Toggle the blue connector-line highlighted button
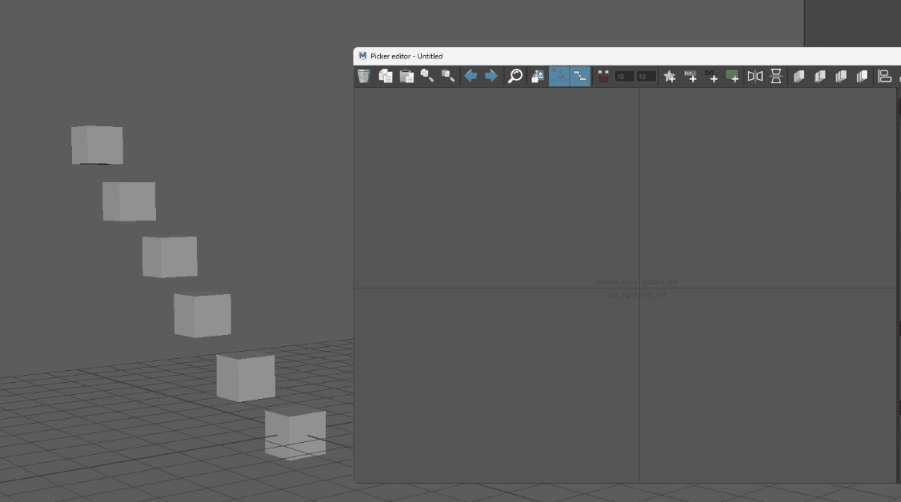 580,76
